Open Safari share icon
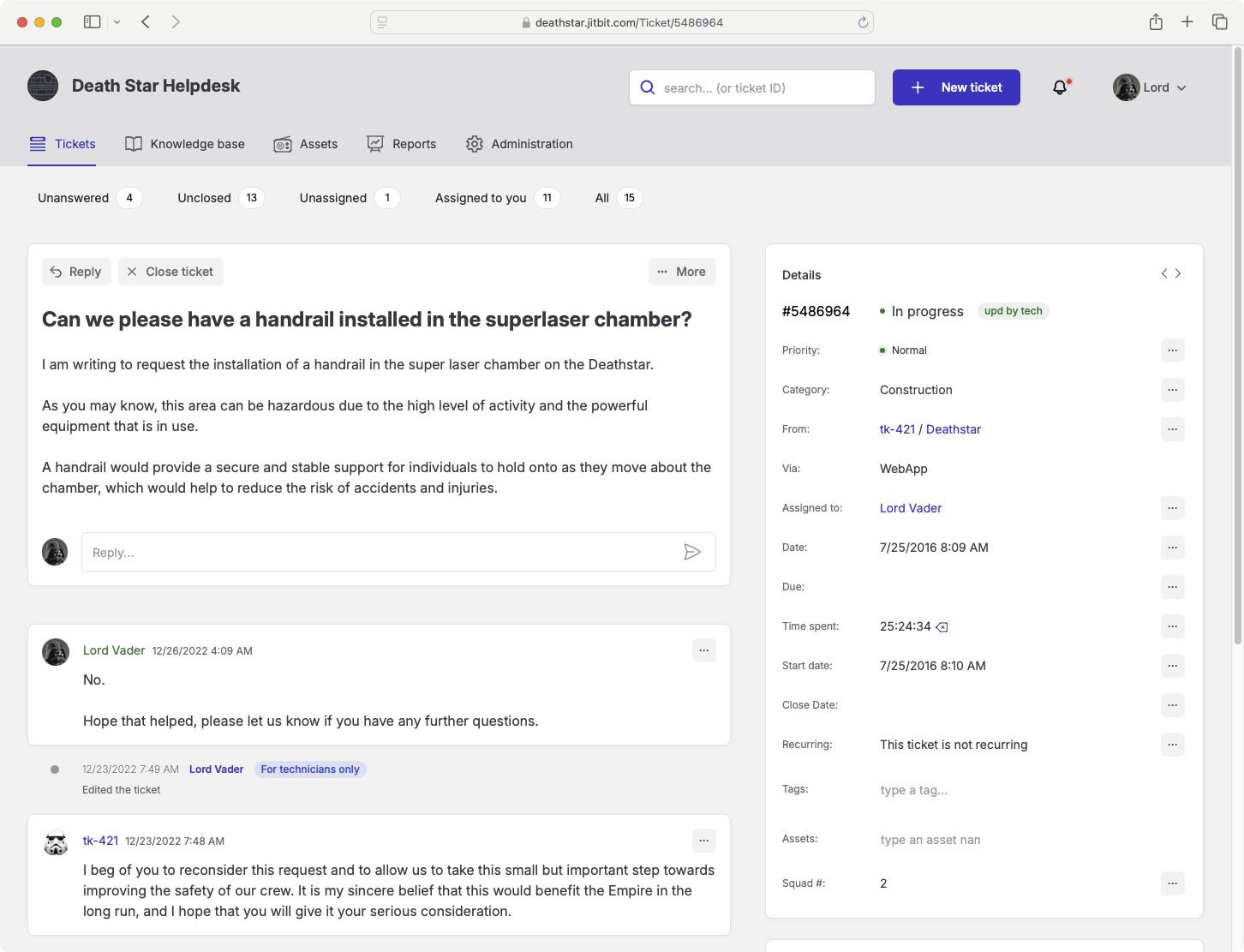Screen dimensions: 1244x952 click(x=1156, y=22)
